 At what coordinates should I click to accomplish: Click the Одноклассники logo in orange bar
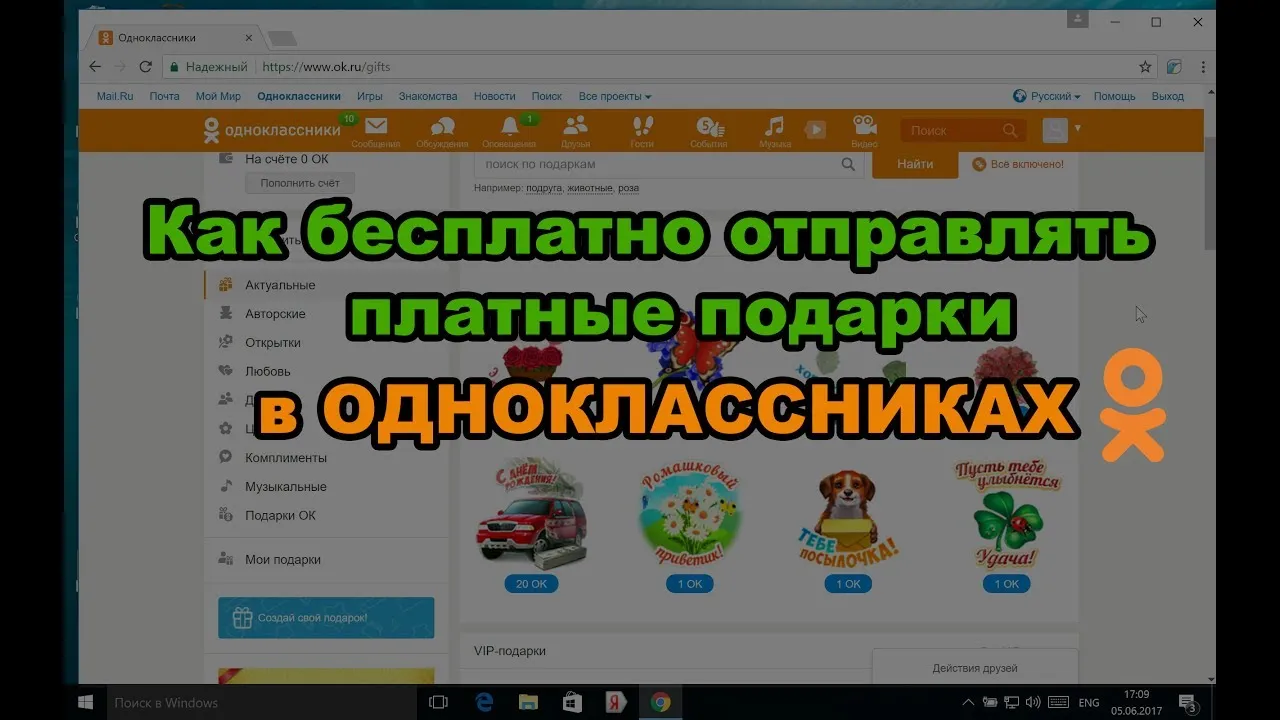pyautogui.click(x=270, y=130)
